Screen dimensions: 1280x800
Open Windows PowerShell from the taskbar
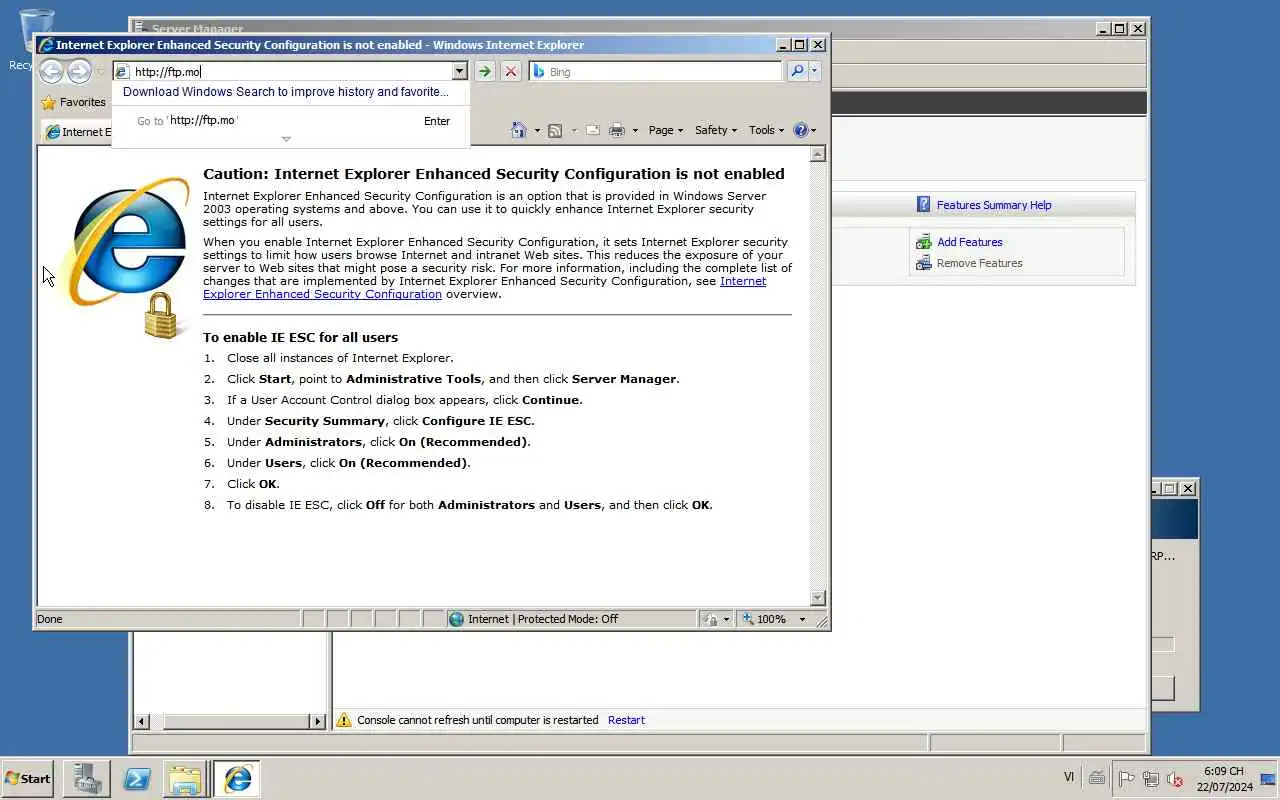click(x=137, y=779)
